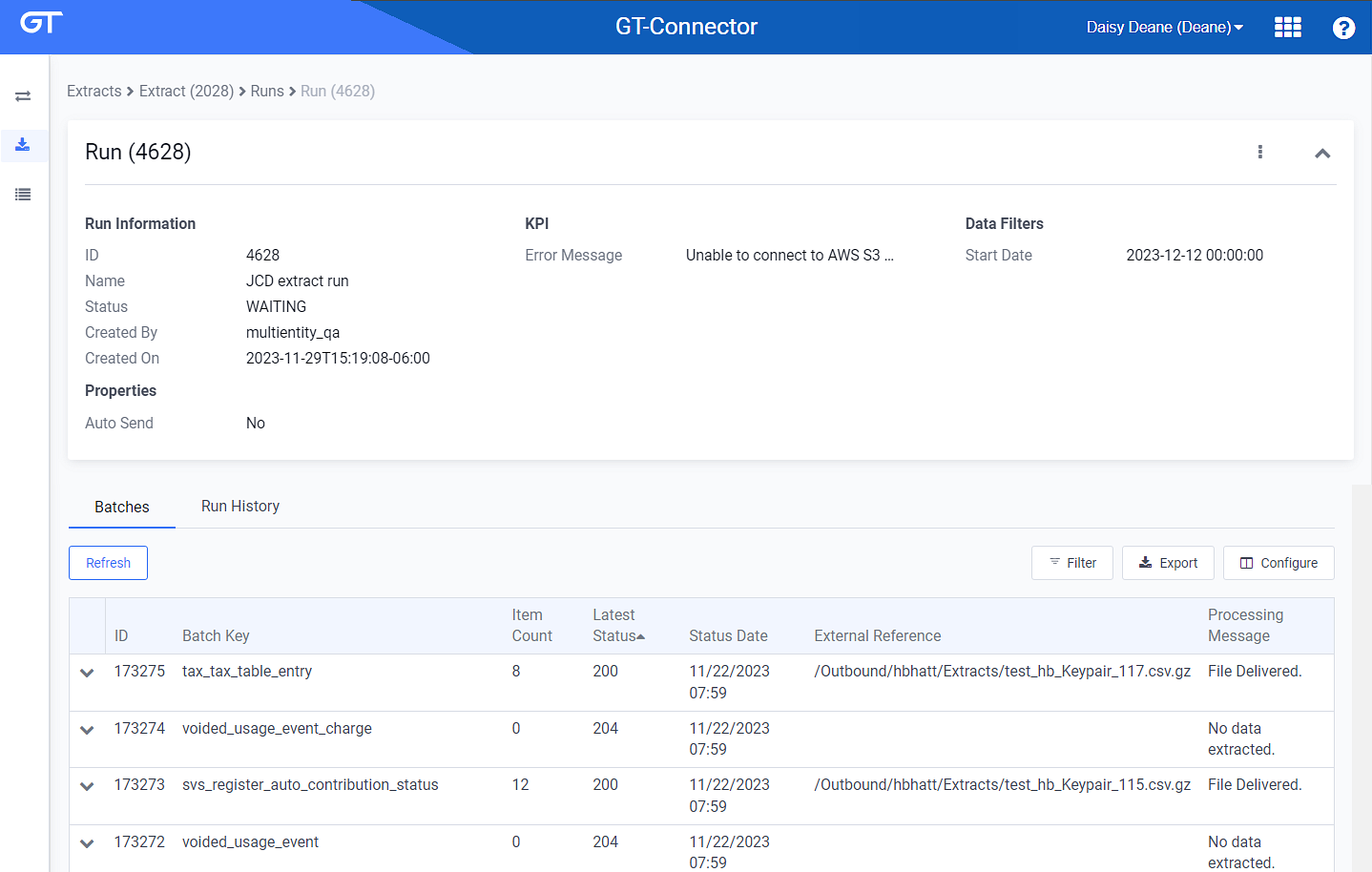Click the WAITING status value
Viewport: 1372px width, 872px height.
click(x=276, y=306)
